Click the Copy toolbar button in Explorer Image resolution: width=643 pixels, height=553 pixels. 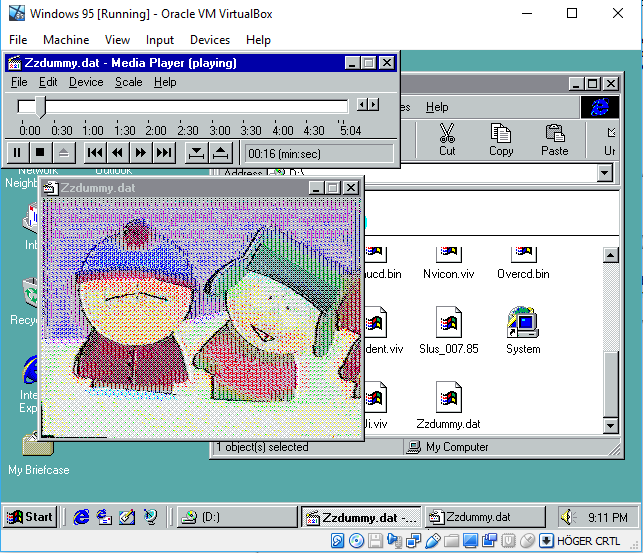(501, 139)
